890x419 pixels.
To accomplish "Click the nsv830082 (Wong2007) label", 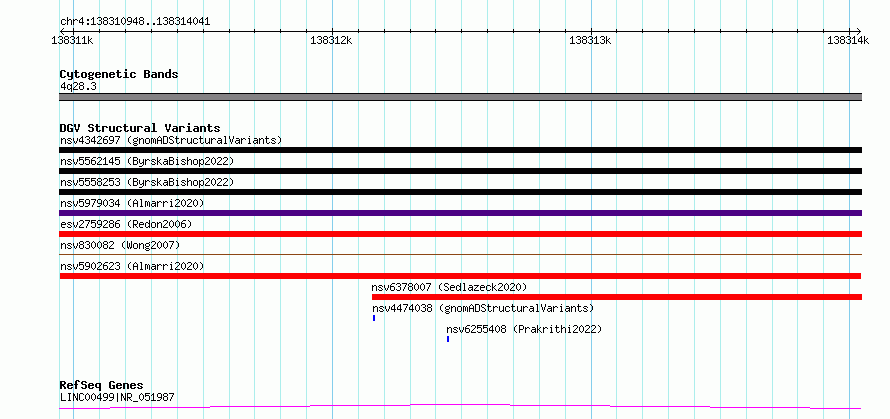I will tap(120, 245).
